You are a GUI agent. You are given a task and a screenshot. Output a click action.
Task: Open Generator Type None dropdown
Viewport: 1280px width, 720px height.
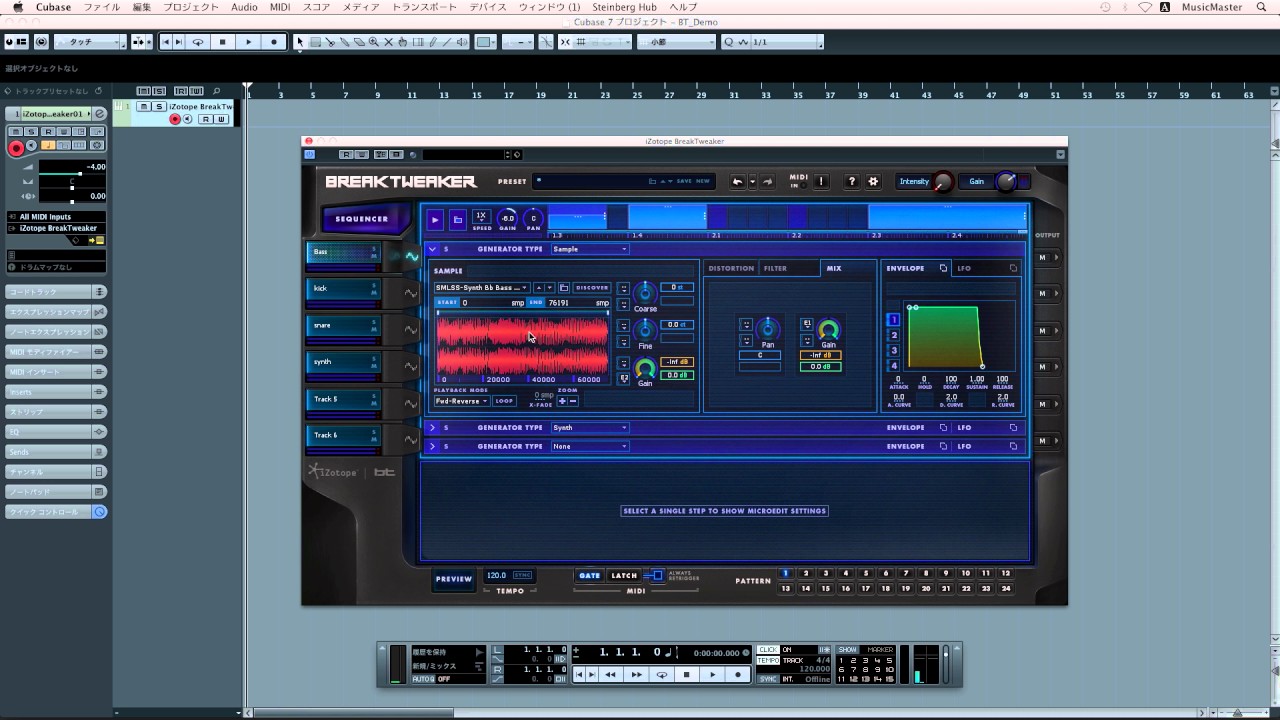coord(590,446)
